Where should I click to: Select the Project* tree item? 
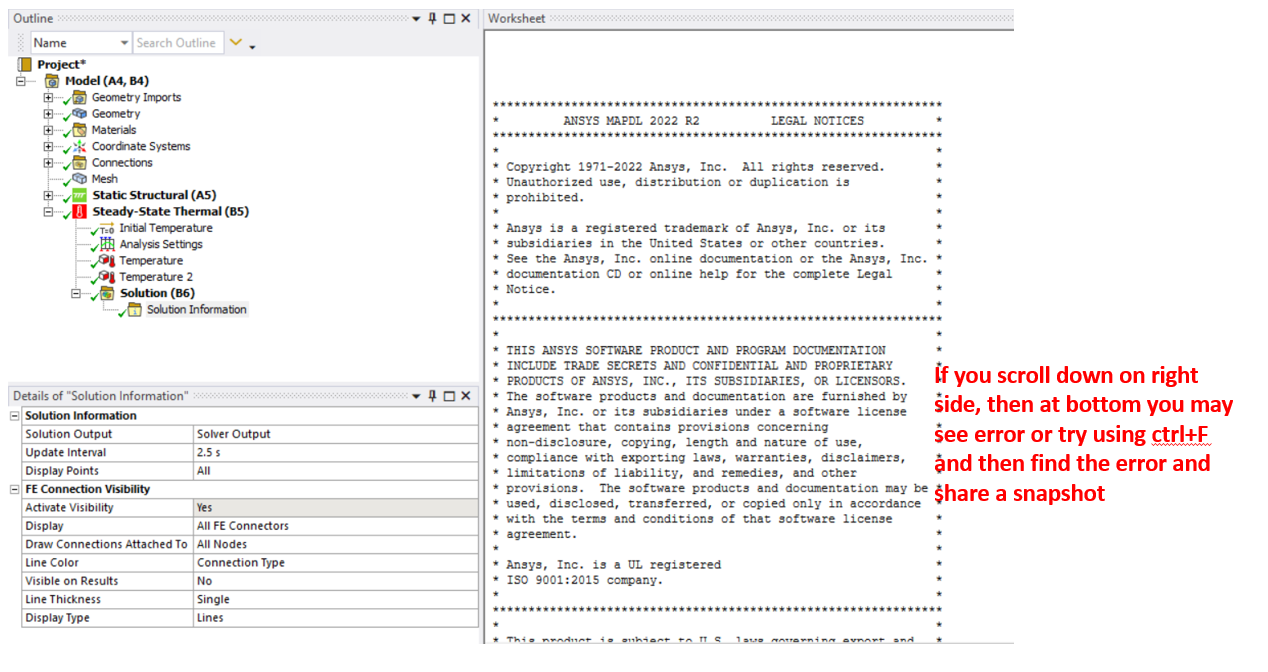pos(61,64)
